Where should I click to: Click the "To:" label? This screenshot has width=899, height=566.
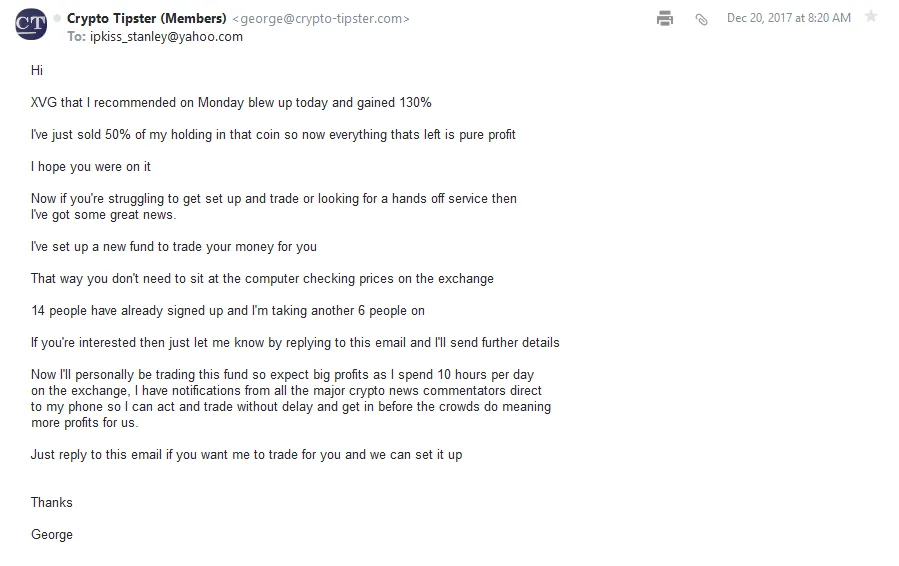pyautogui.click(x=76, y=37)
